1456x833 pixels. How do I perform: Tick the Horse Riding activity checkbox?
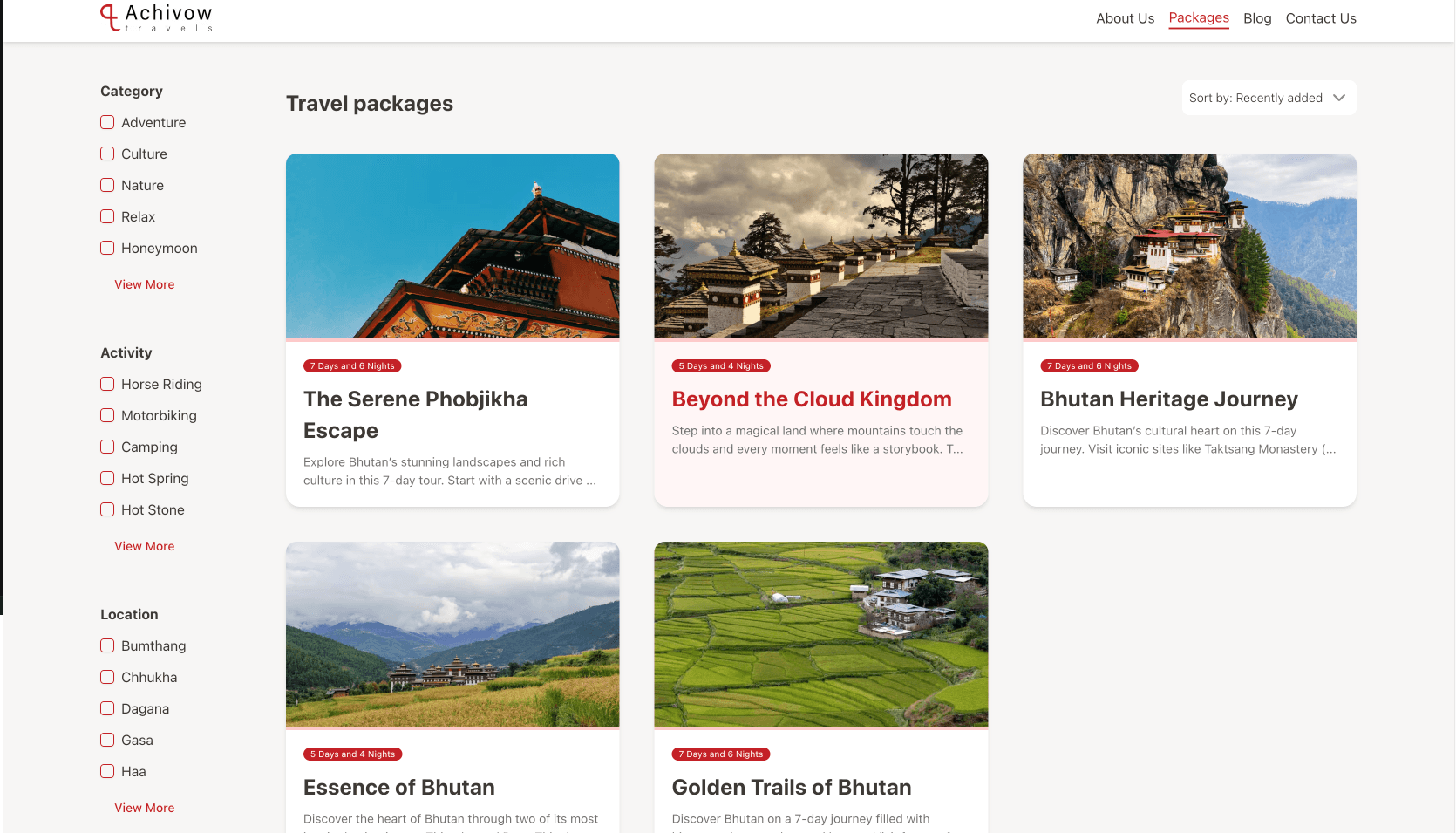(107, 385)
